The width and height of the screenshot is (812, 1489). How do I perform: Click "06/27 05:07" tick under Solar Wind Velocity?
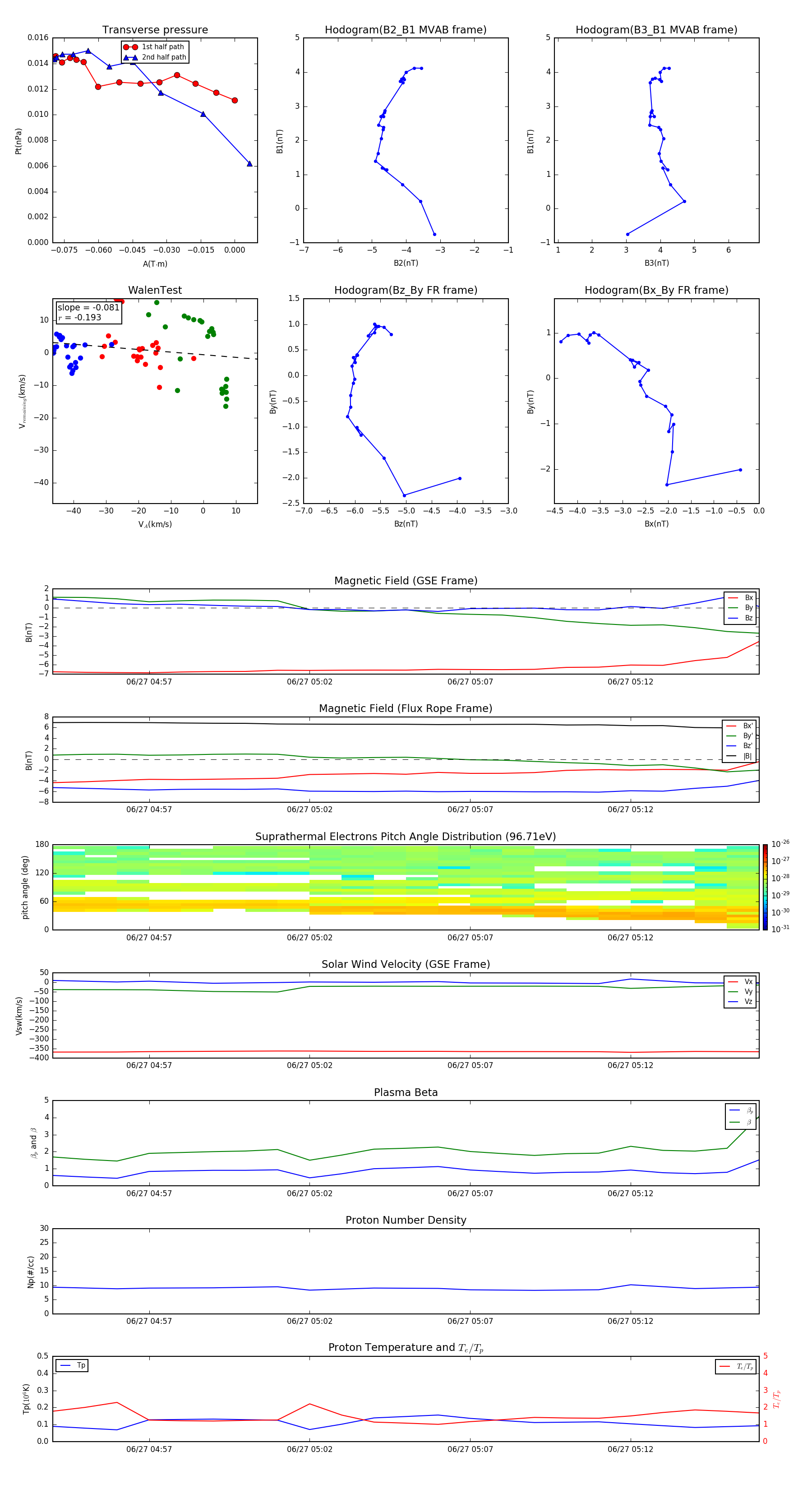(x=470, y=1065)
